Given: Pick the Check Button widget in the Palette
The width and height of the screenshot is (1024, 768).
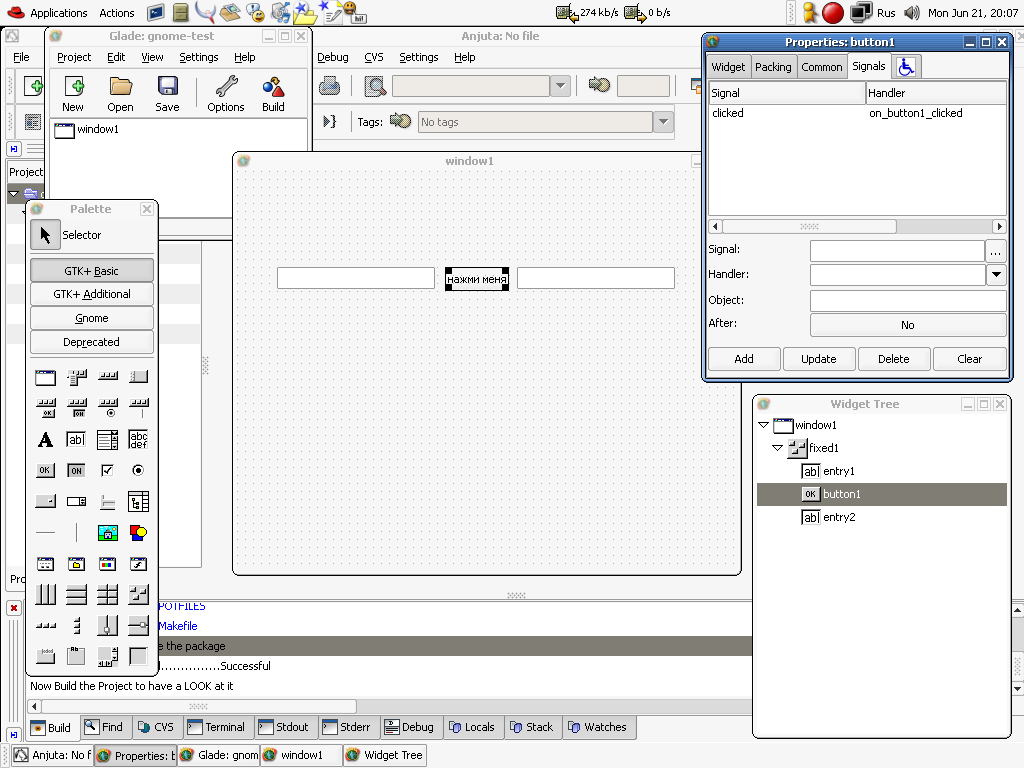Looking at the screenshot, I should pyautogui.click(x=107, y=470).
